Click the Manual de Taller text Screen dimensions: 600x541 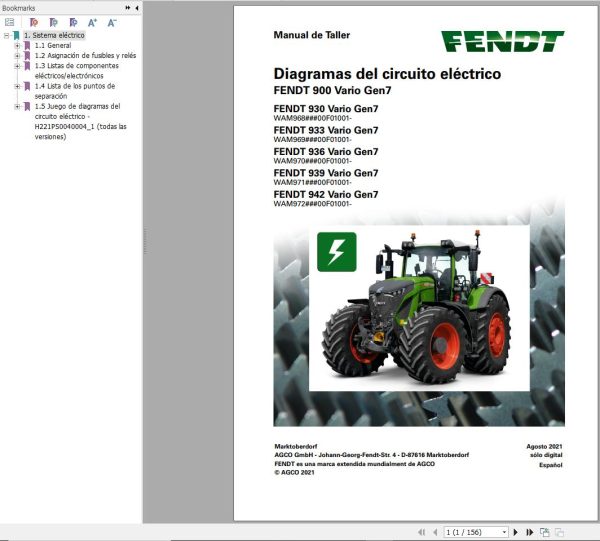[x=311, y=35]
